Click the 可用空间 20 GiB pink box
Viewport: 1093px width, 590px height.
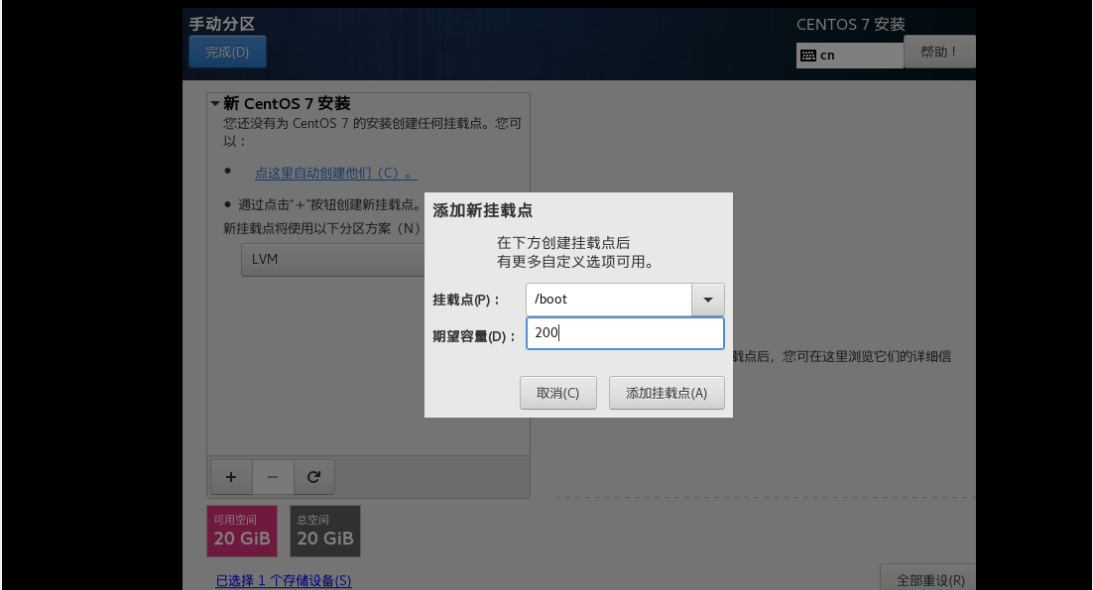coord(242,531)
